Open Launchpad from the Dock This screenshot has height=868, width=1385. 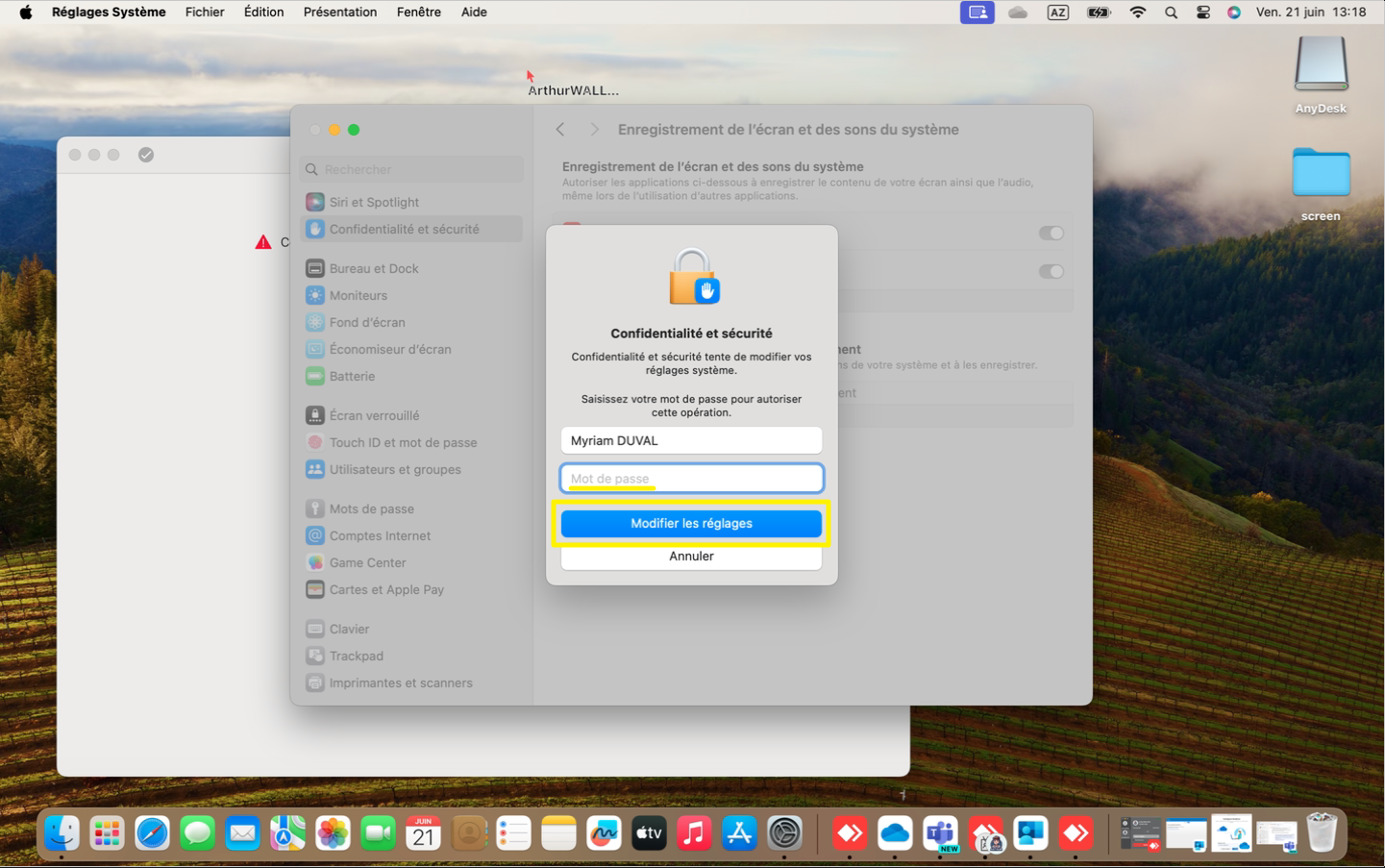click(107, 833)
